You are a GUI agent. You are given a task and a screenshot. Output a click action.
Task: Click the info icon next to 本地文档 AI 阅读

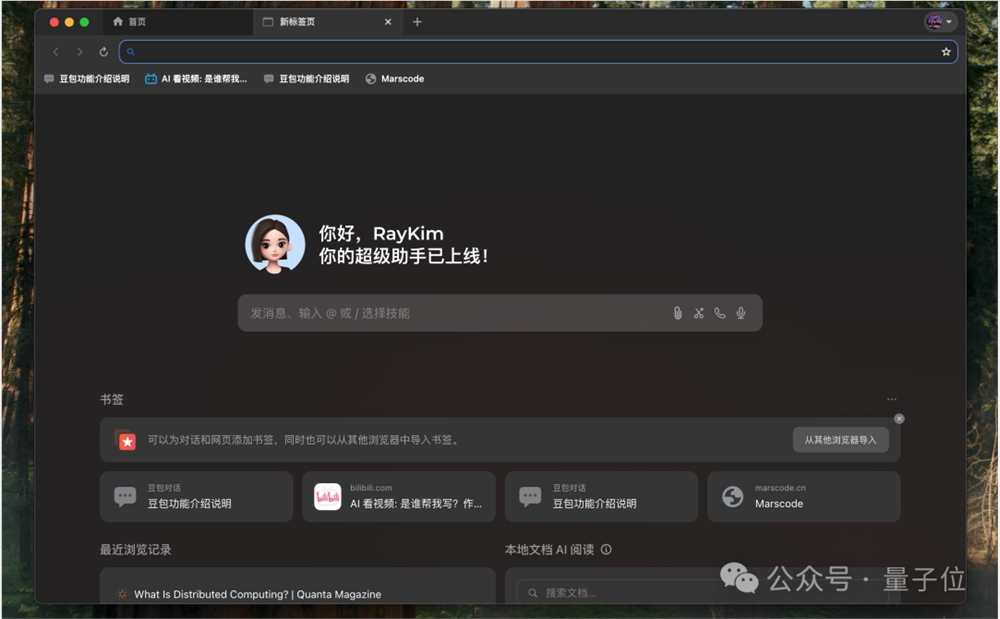(608, 548)
